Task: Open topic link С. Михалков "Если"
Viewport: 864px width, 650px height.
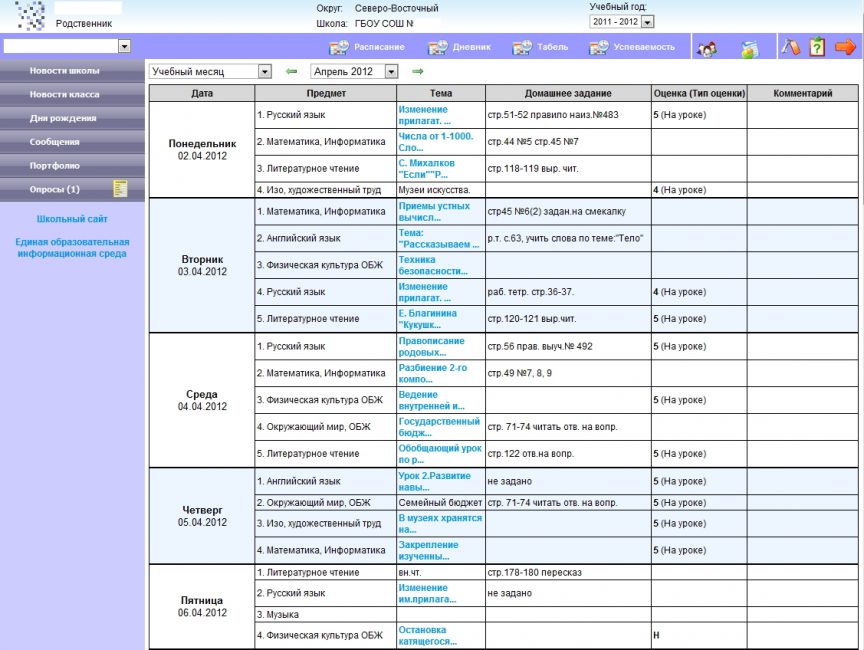Action: click(x=426, y=169)
